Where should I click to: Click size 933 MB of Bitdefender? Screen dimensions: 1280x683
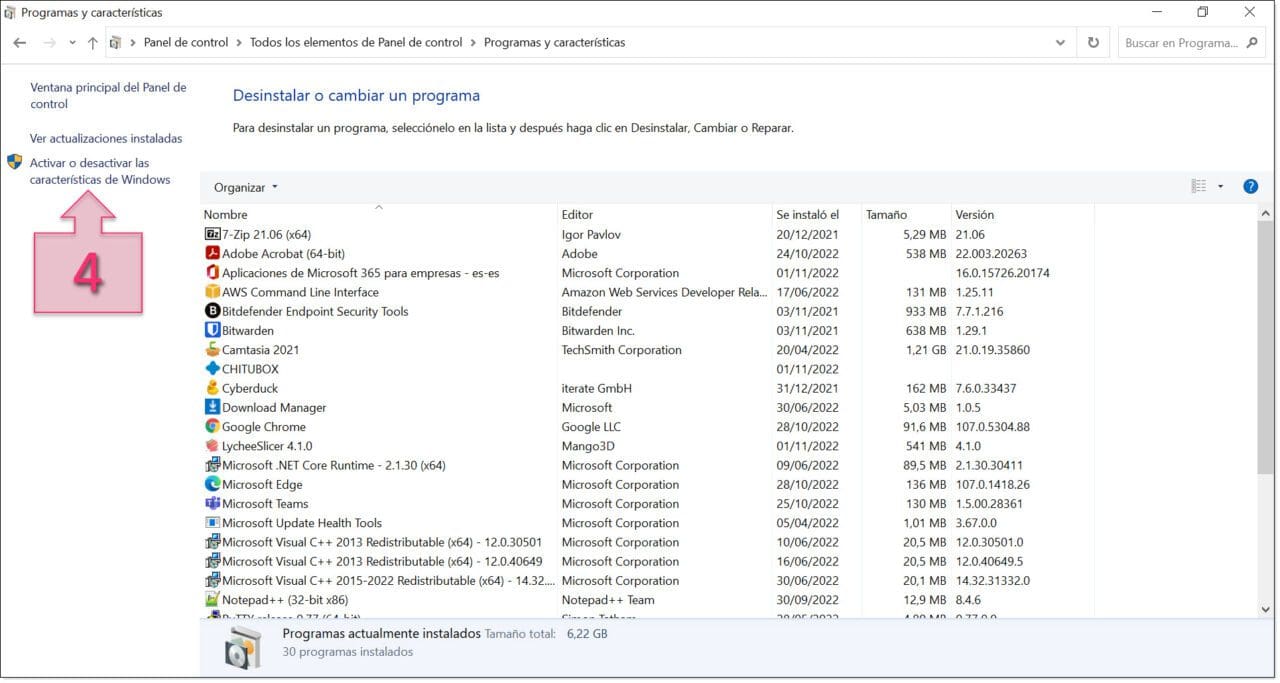[925, 311]
